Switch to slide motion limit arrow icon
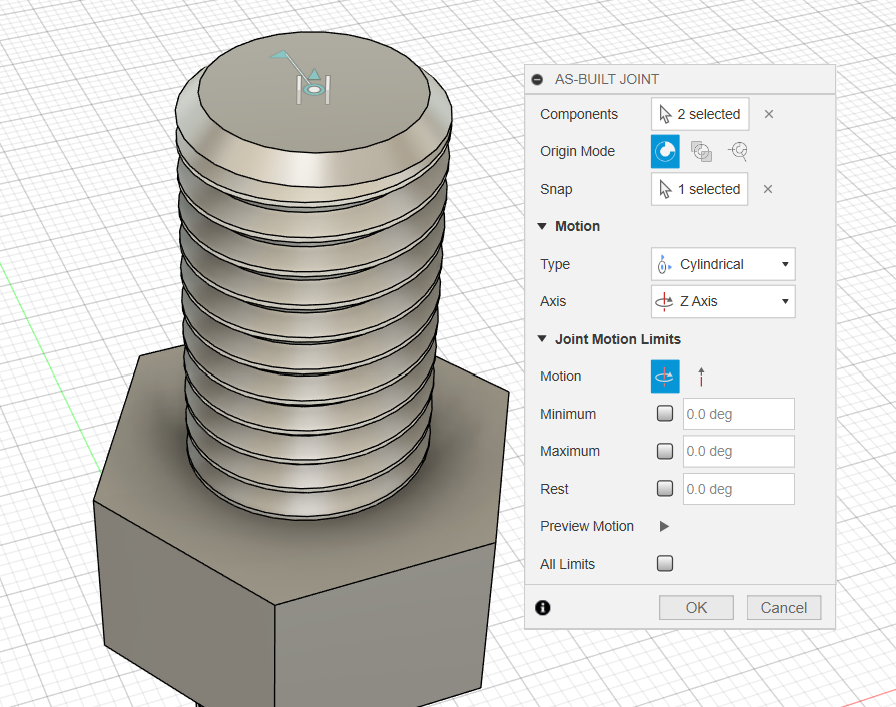 (702, 376)
